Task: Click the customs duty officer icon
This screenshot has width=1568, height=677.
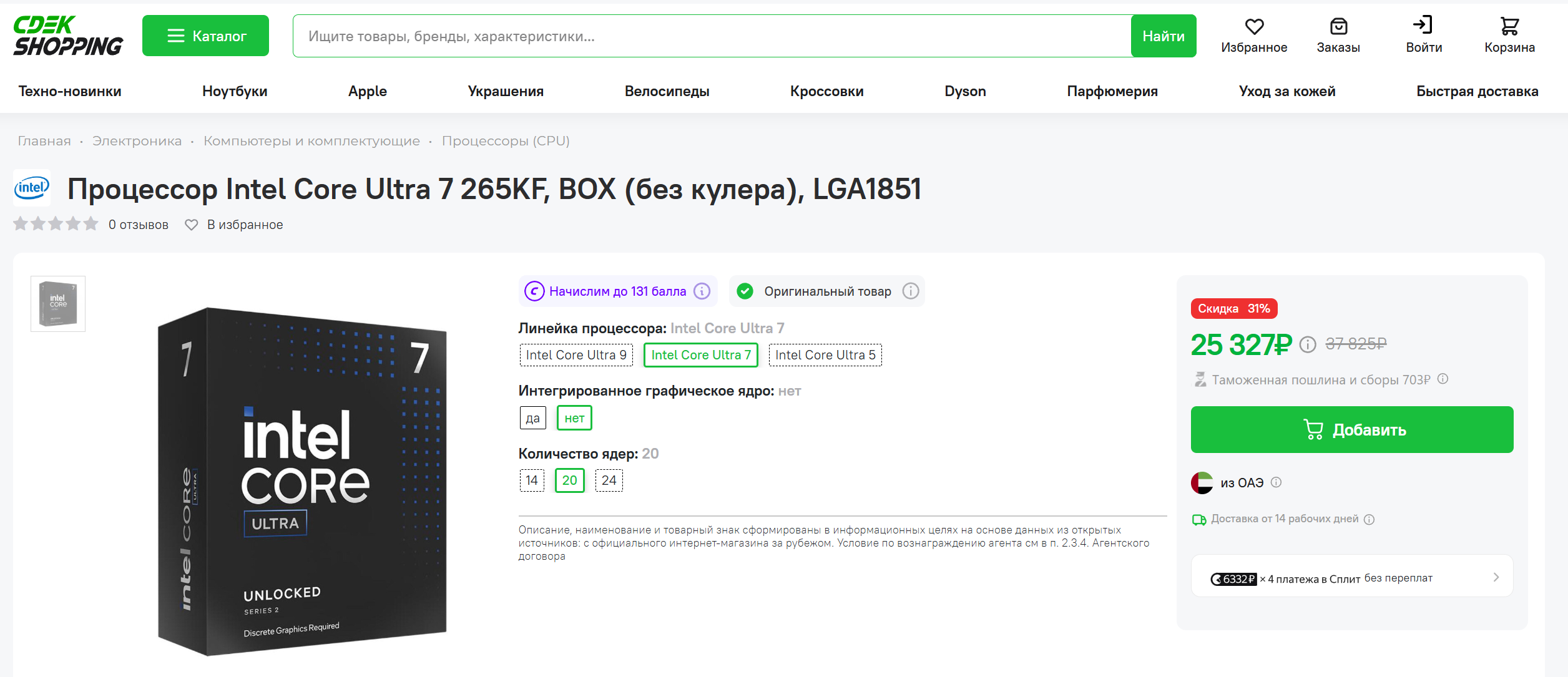Action: [x=1200, y=379]
